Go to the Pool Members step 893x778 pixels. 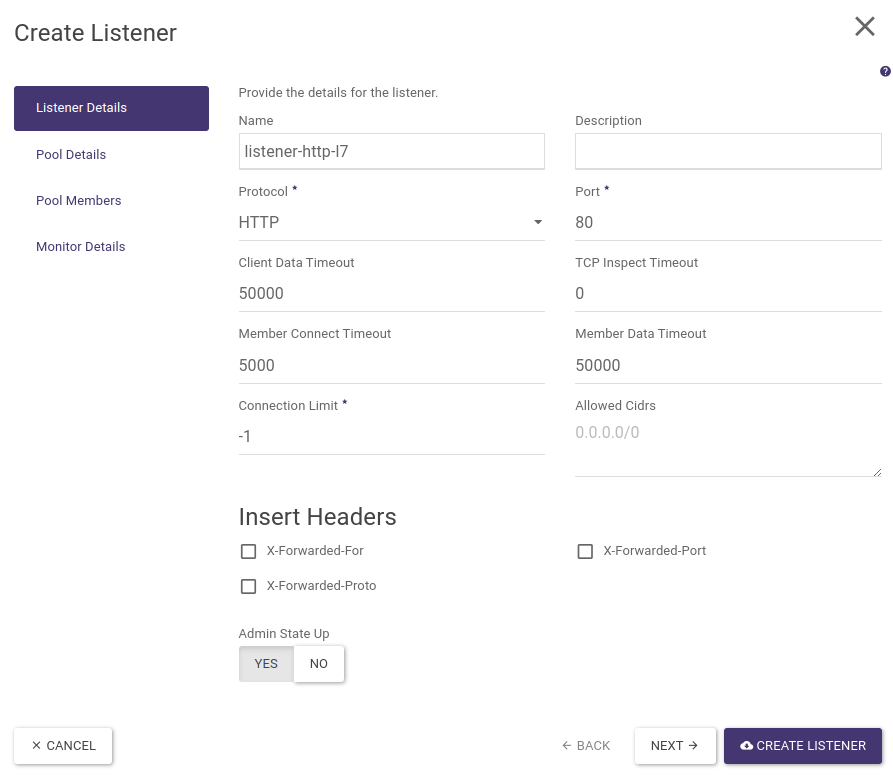(78, 201)
